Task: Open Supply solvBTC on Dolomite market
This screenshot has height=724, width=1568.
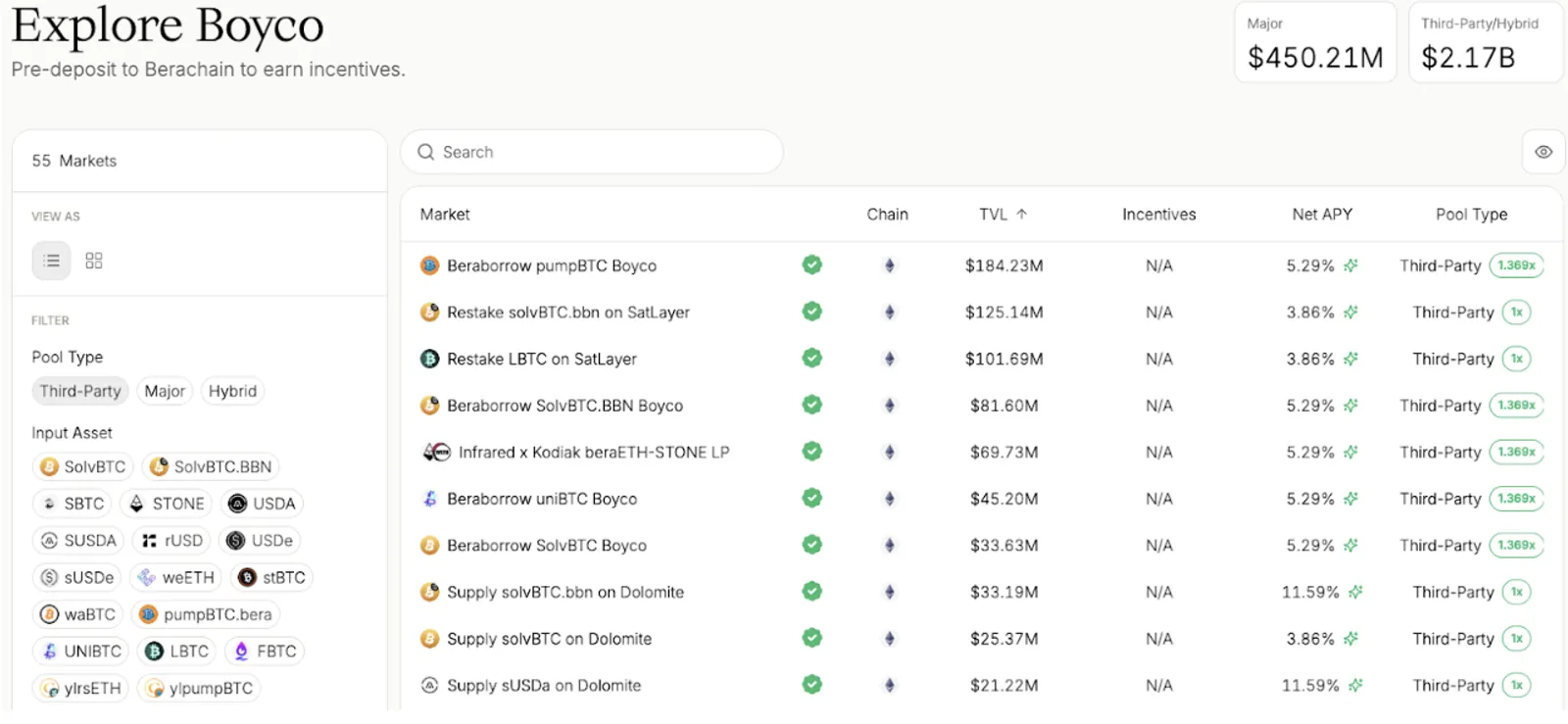Action: coord(550,639)
